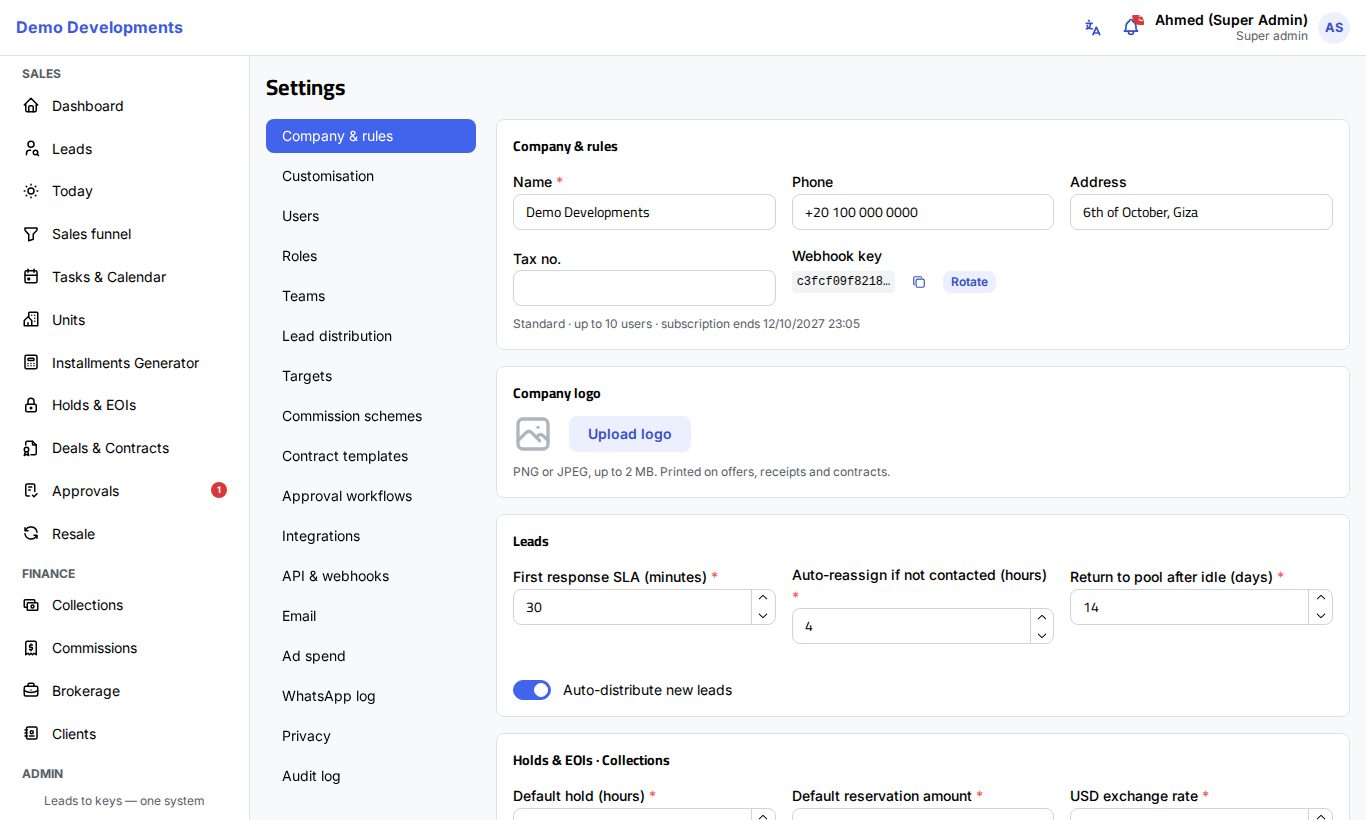Increase First response SLA minutes

(x=763, y=598)
